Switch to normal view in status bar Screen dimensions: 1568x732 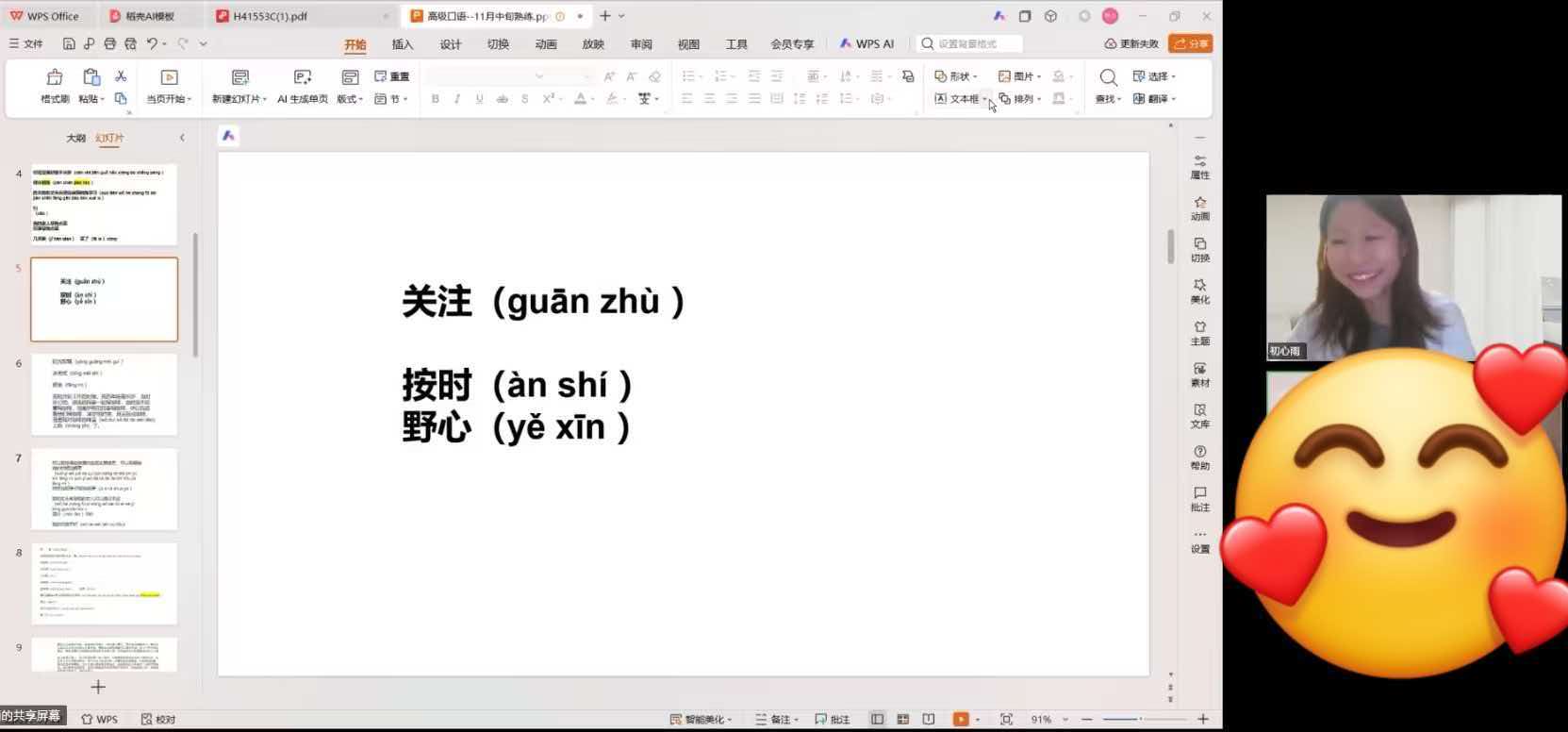877,719
